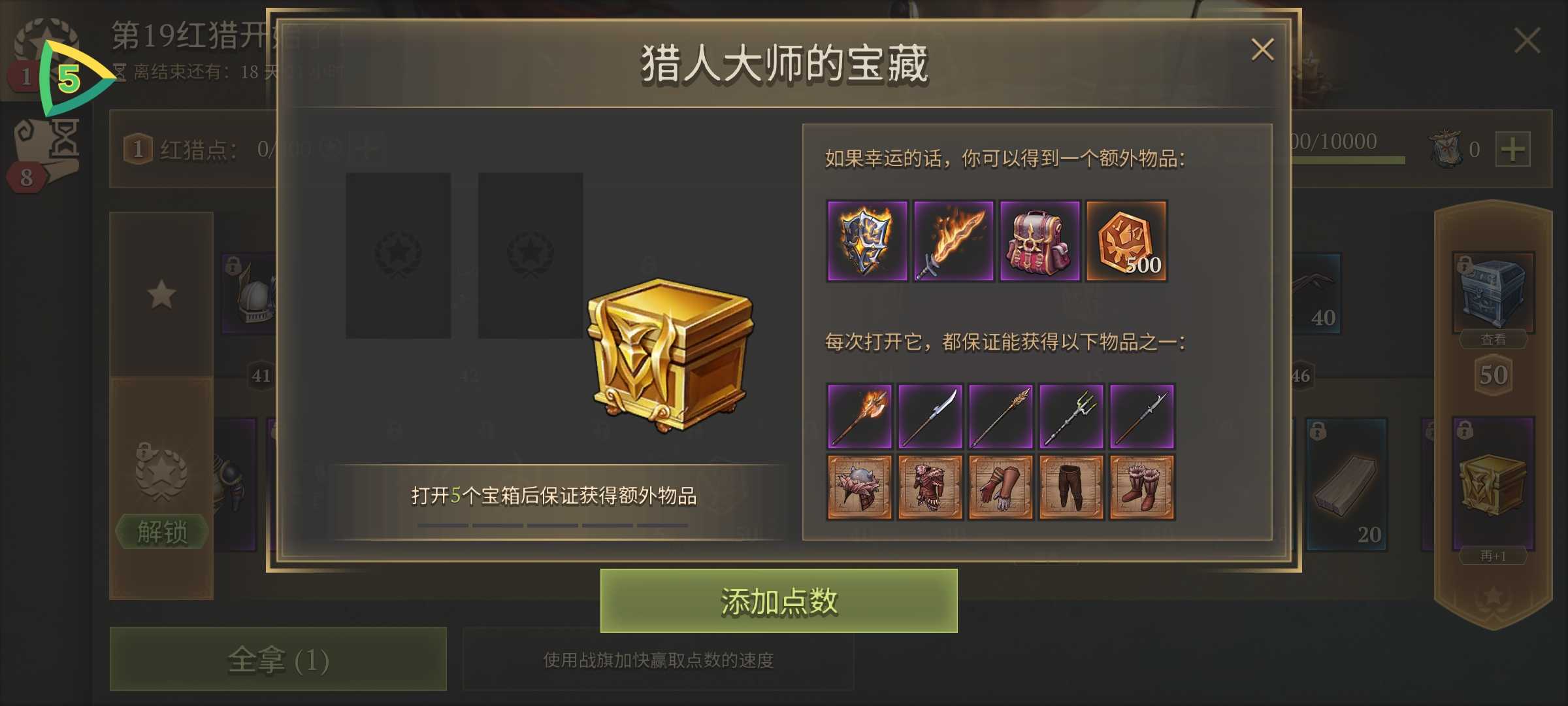The width and height of the screenshot is (1568, 706).
Task: Select the red chest armor icon
Action: (x=930, y=488)
